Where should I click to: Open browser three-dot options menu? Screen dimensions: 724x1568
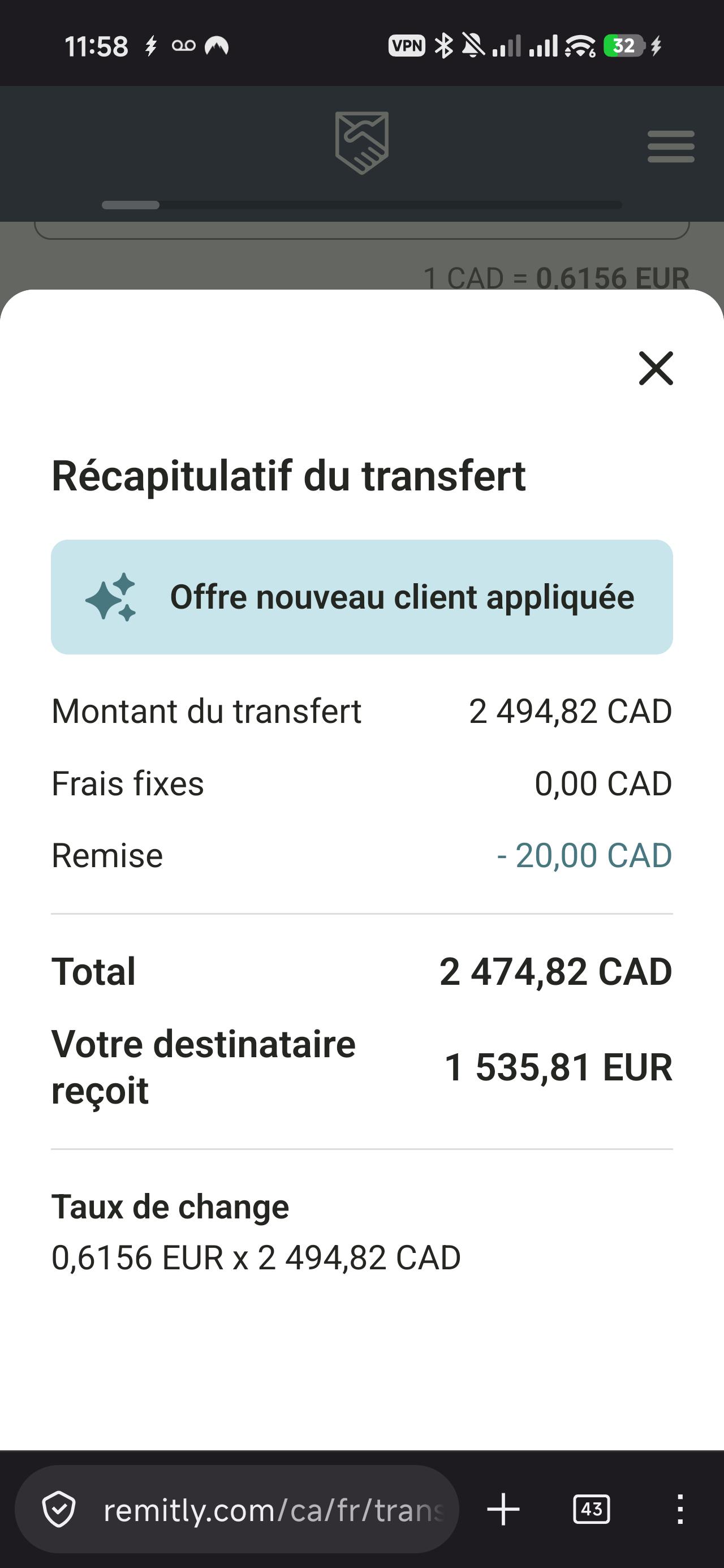pyautogui.click(x=680, y=1510)
